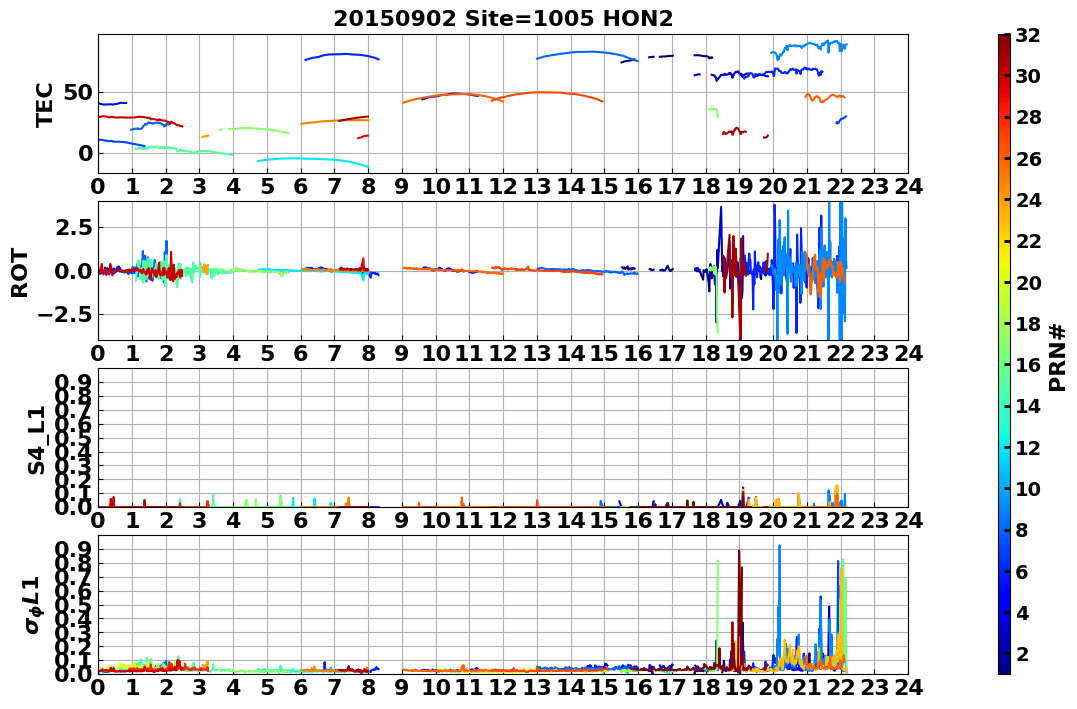Viewport: 1077px width, 709px height.
Task: Click hour tick '6' below the ROT panel
Action: click(301, 353)
